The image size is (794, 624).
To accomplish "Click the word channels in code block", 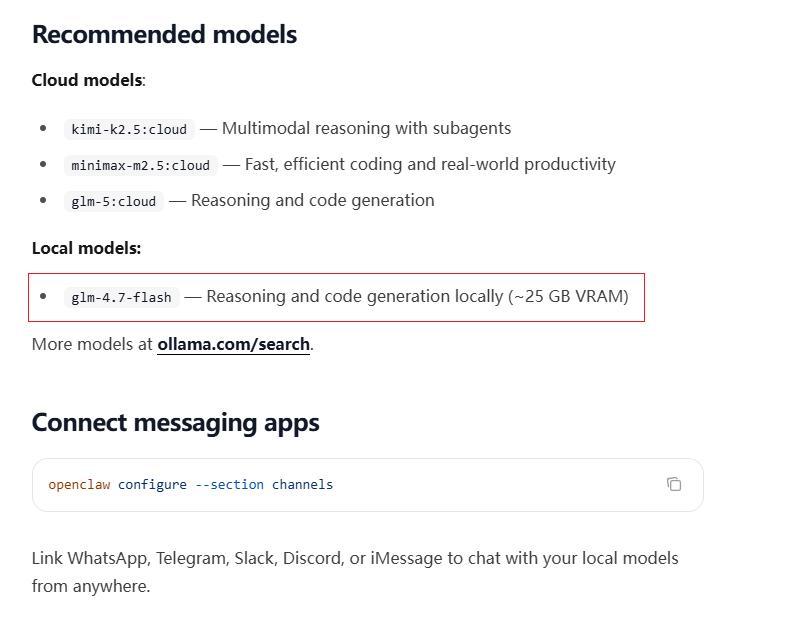I will pyautogui.click(x=302, y=484).
